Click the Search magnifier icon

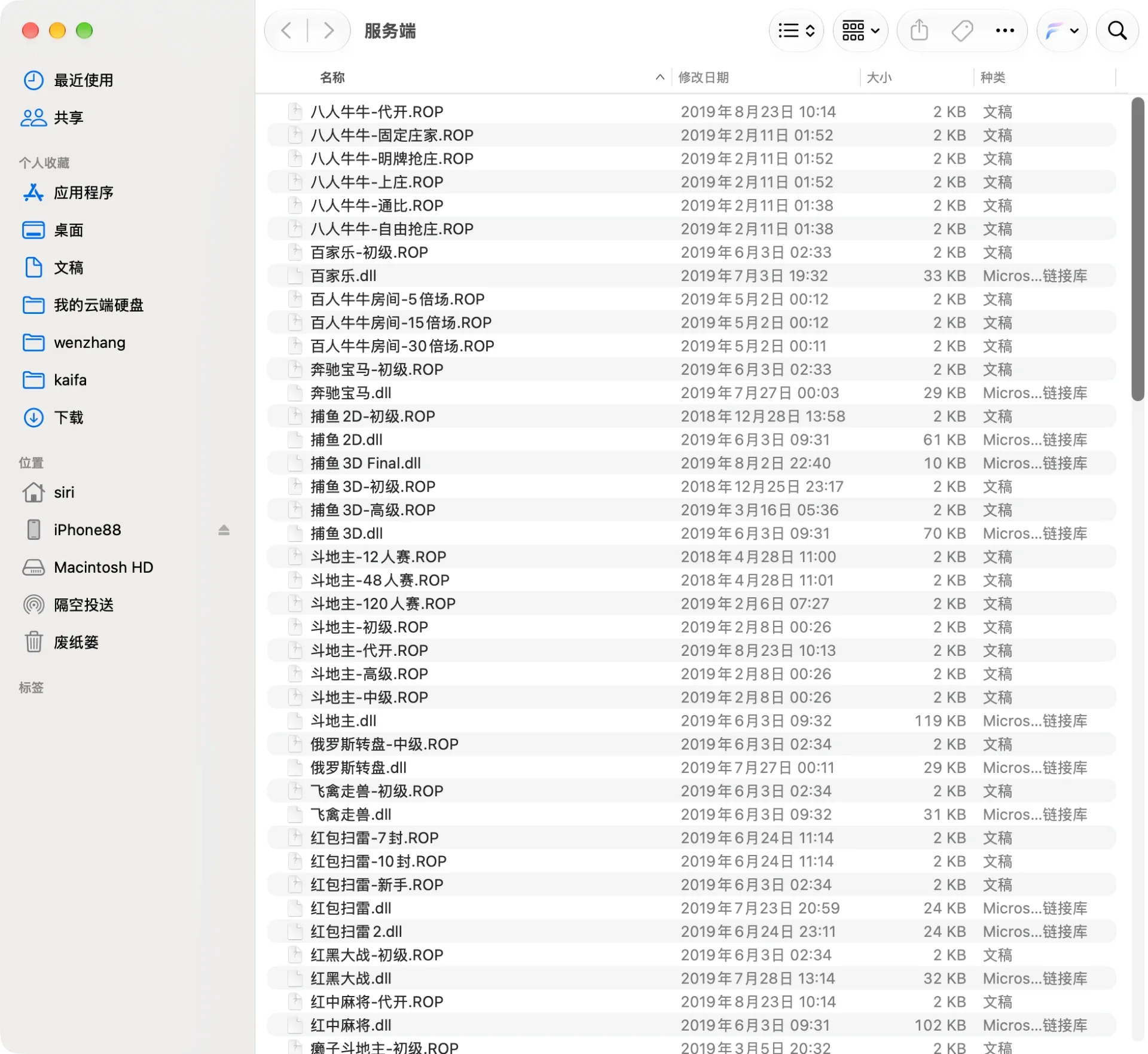tap(1117, 30)
